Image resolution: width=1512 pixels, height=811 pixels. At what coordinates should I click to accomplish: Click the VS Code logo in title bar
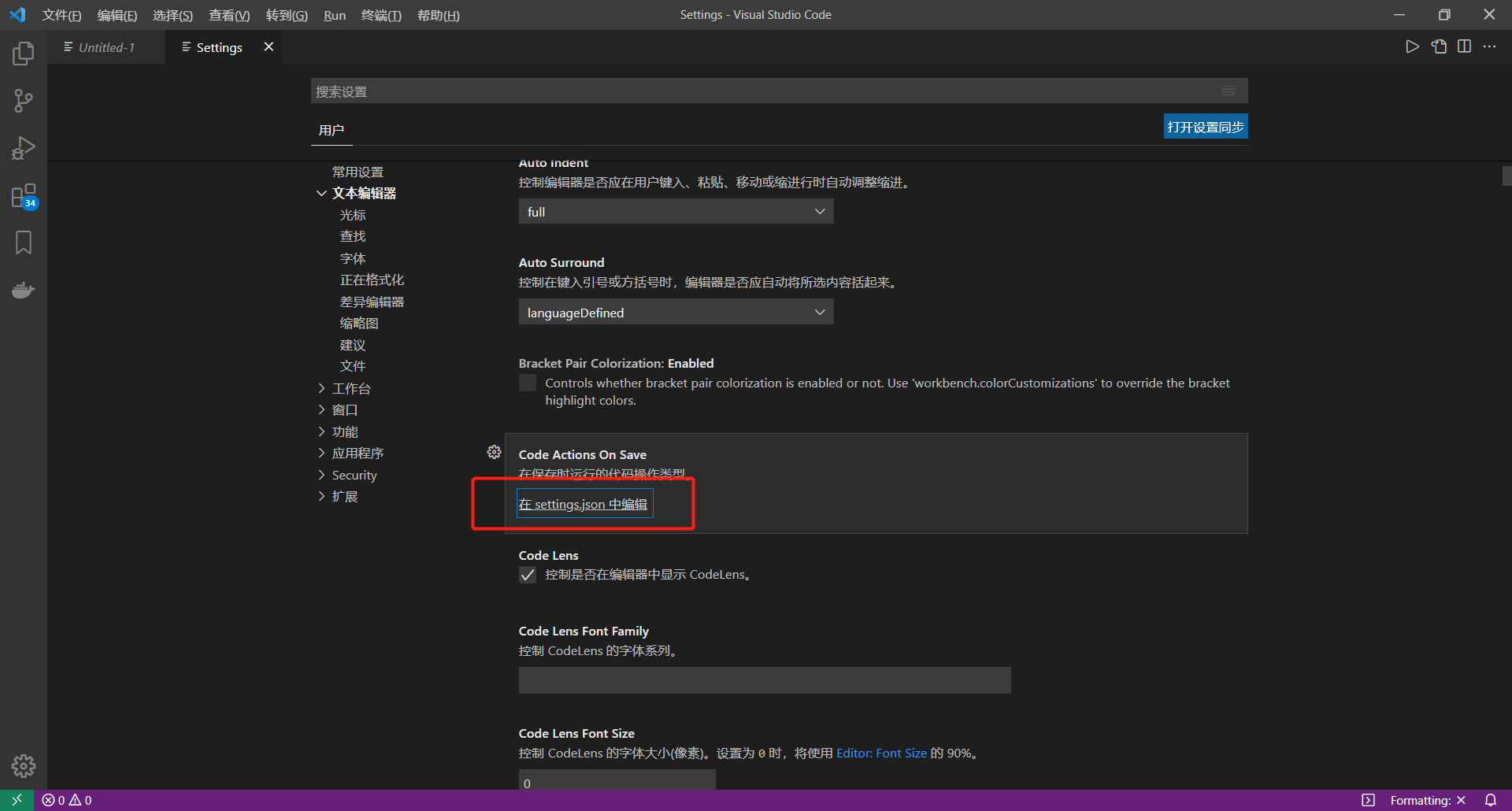[x=17, y=15]
